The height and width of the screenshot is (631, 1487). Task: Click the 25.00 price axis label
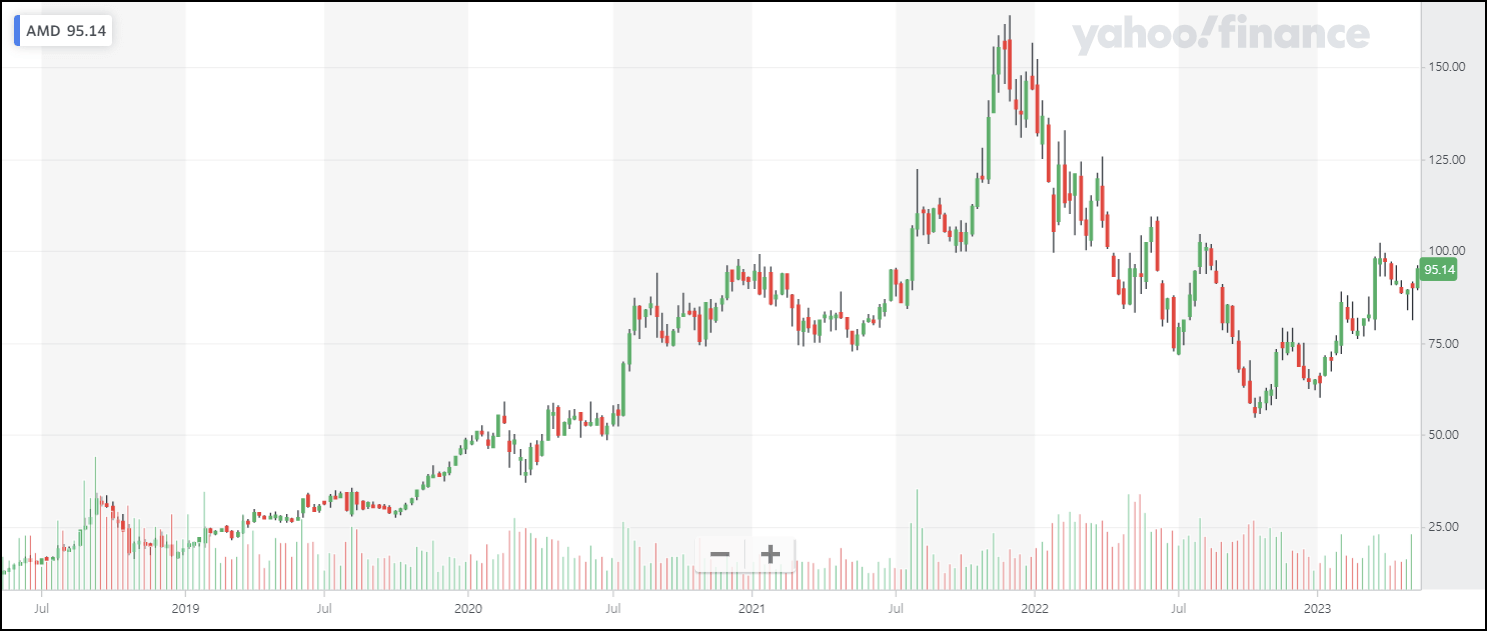click(1445, 527)
